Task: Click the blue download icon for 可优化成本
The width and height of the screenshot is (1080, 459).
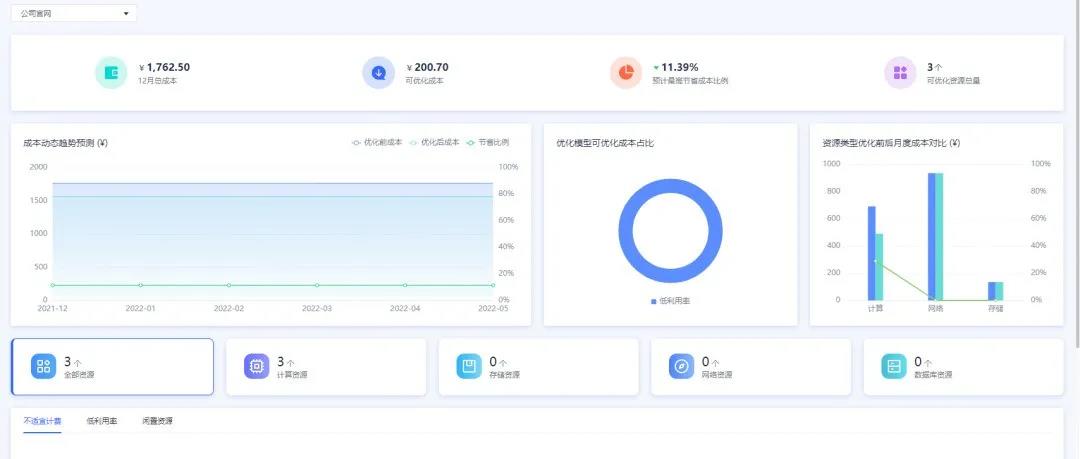Action: click(x=379, y=73)
